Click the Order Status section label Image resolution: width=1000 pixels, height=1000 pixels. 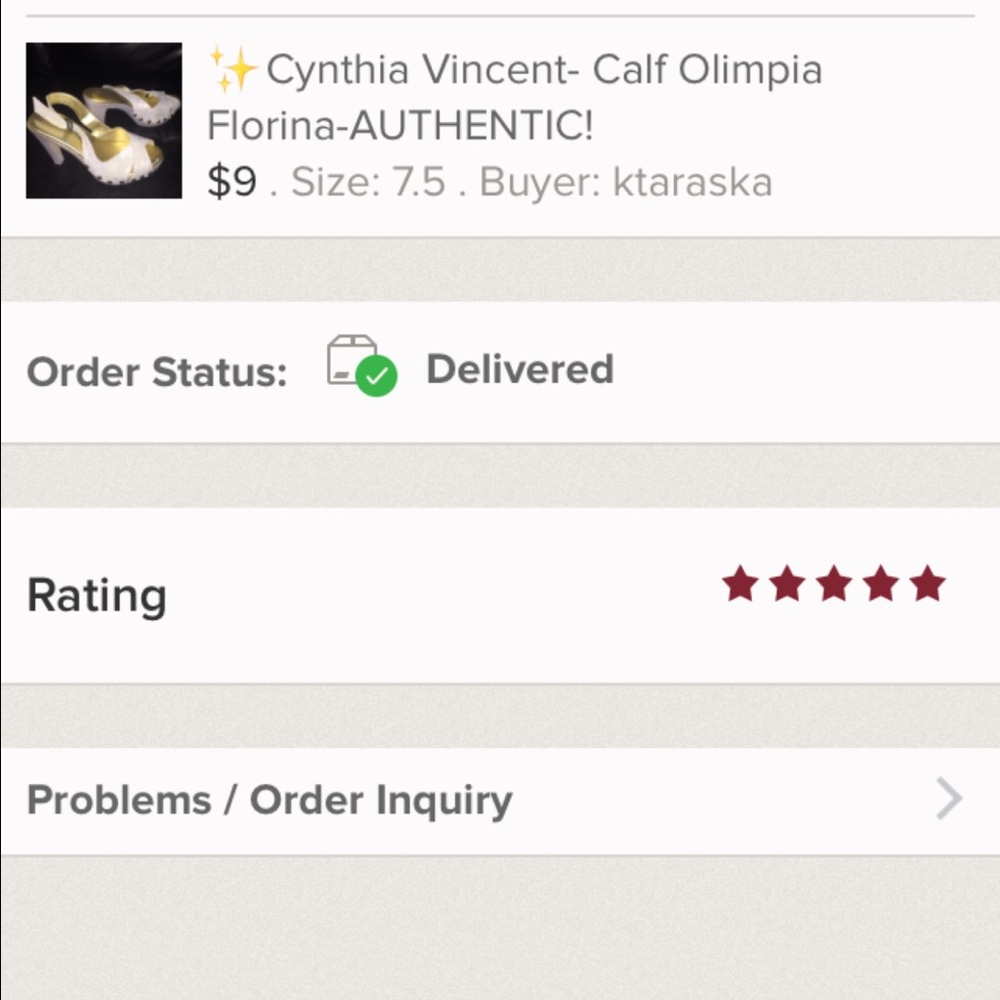click(156, 371)
